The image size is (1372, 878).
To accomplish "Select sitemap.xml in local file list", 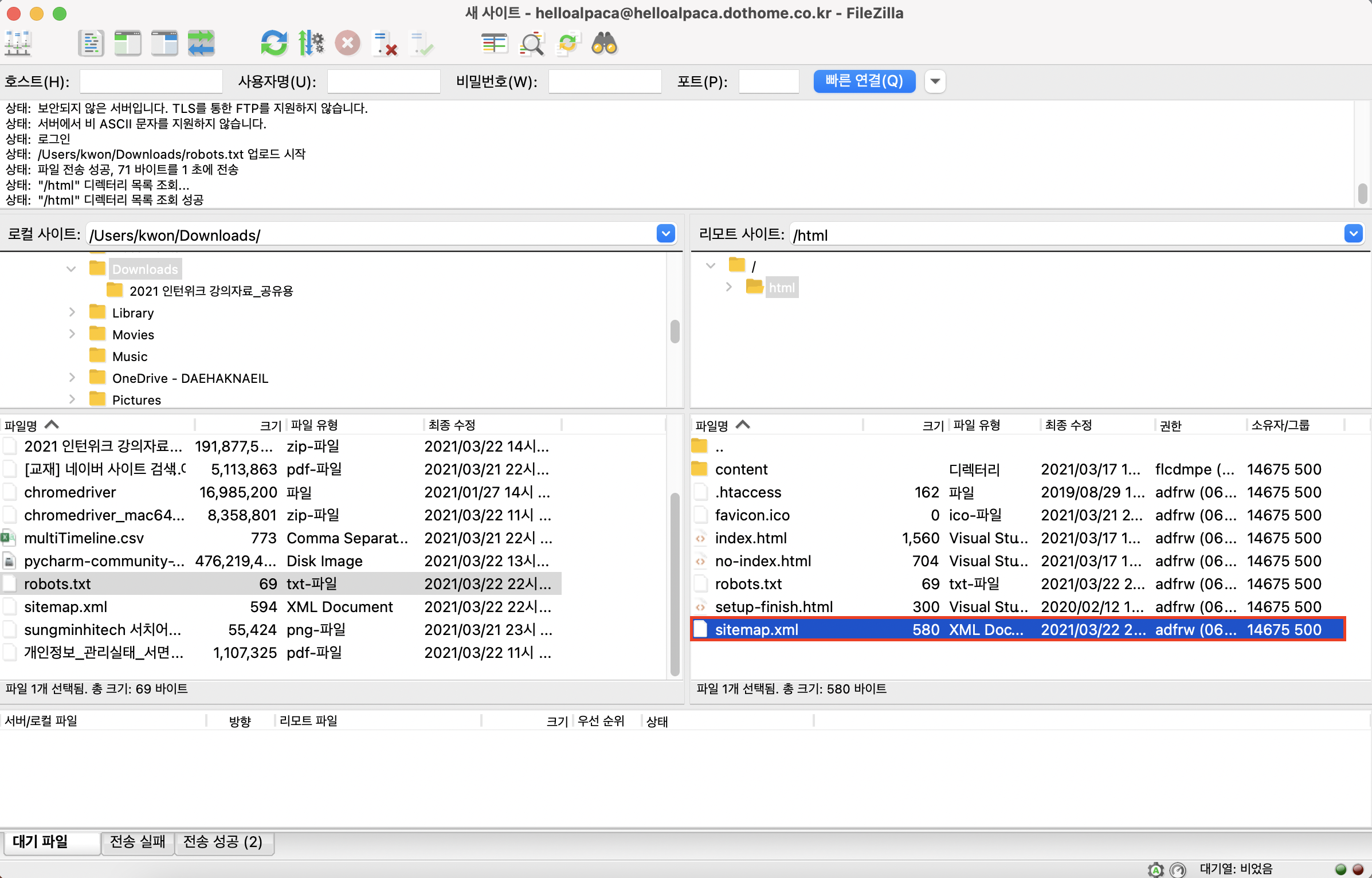I will [x=66, y=606].
